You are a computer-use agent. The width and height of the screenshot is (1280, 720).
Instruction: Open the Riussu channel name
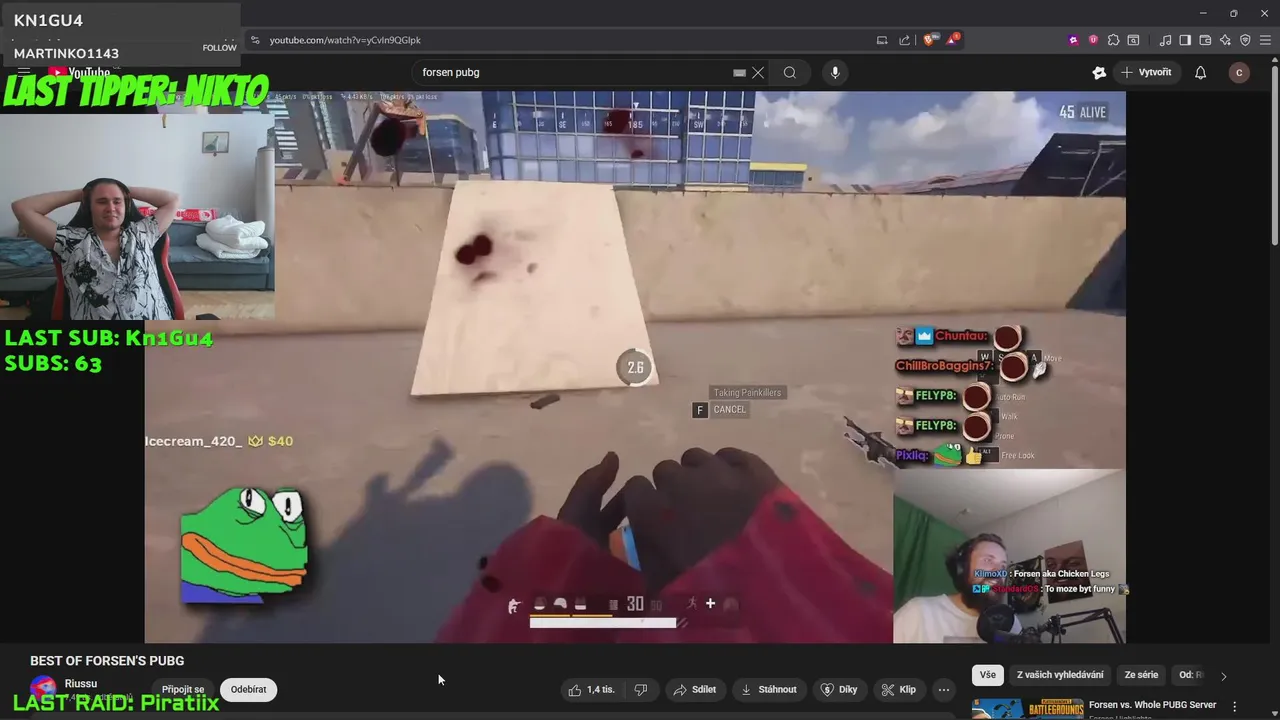pos(81,684)
